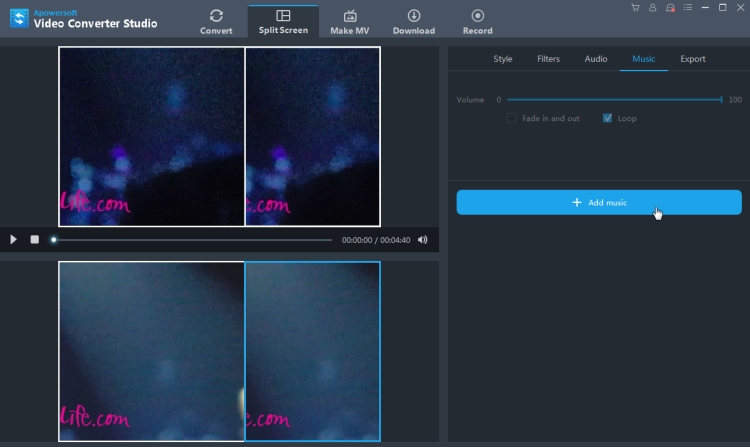Switch to the Filters tab
Screen dimensions: 750x447
(548, 59)
